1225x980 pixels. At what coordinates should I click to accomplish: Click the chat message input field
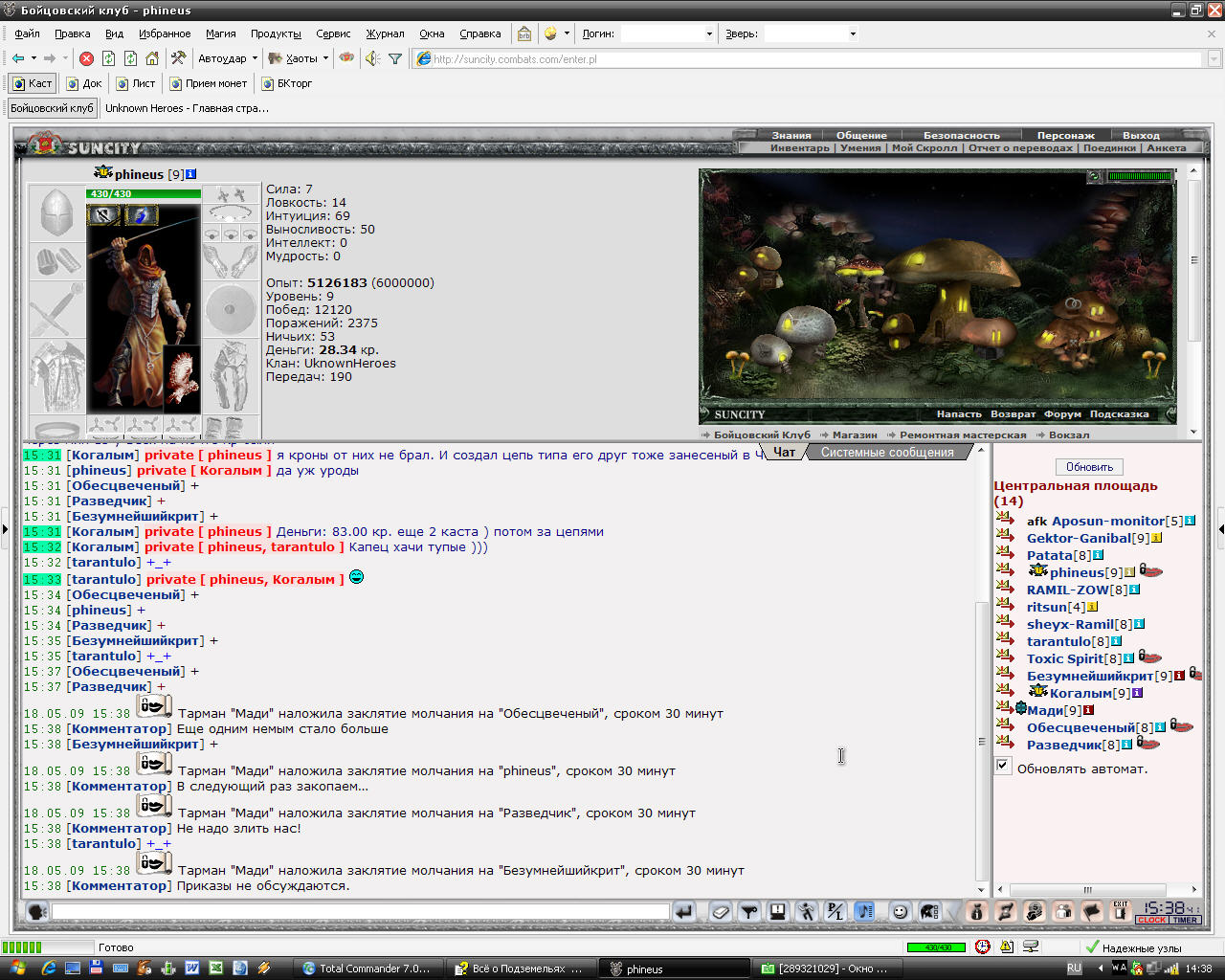[x=360, y=912]
